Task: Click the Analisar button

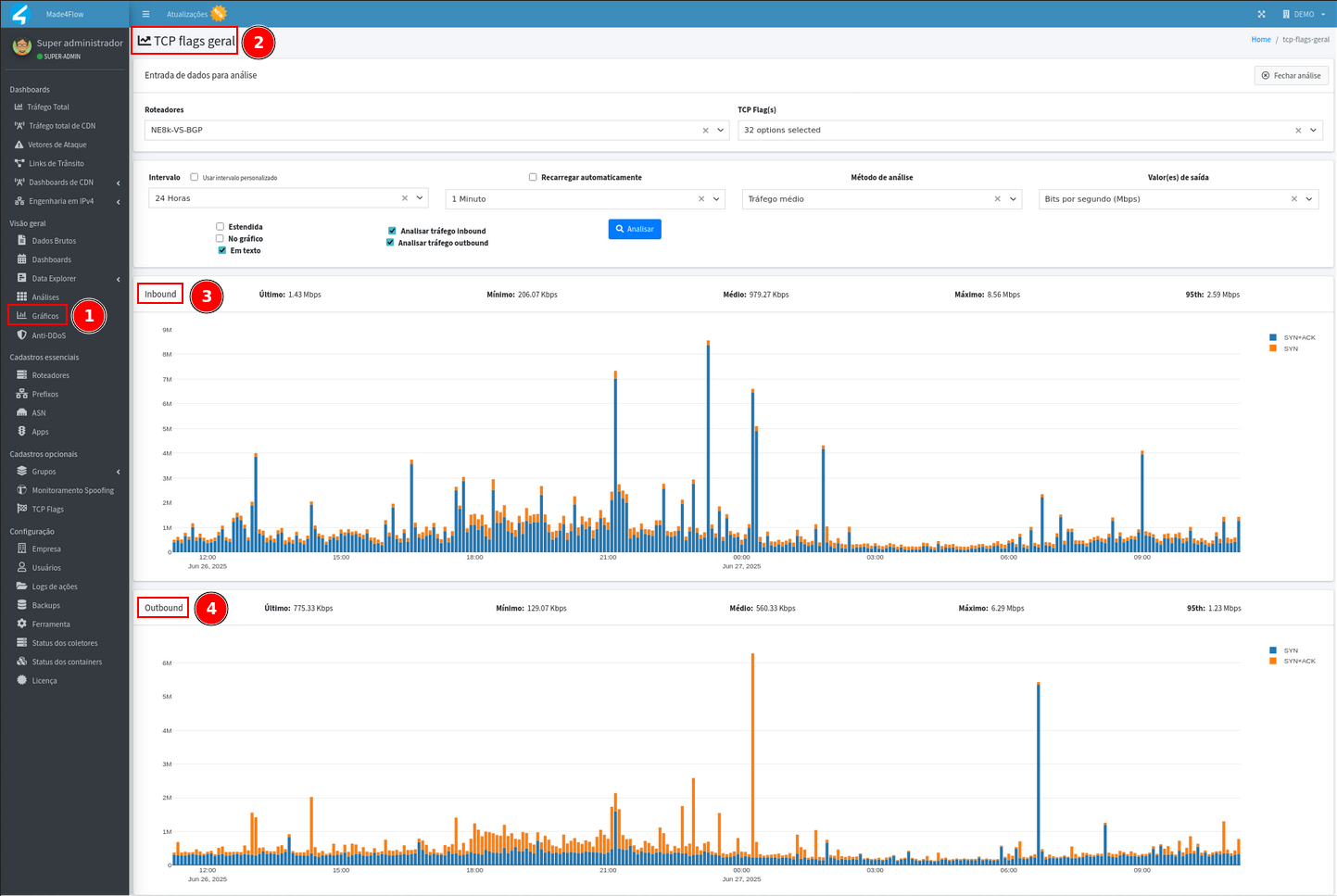Action: pos(635,229)
